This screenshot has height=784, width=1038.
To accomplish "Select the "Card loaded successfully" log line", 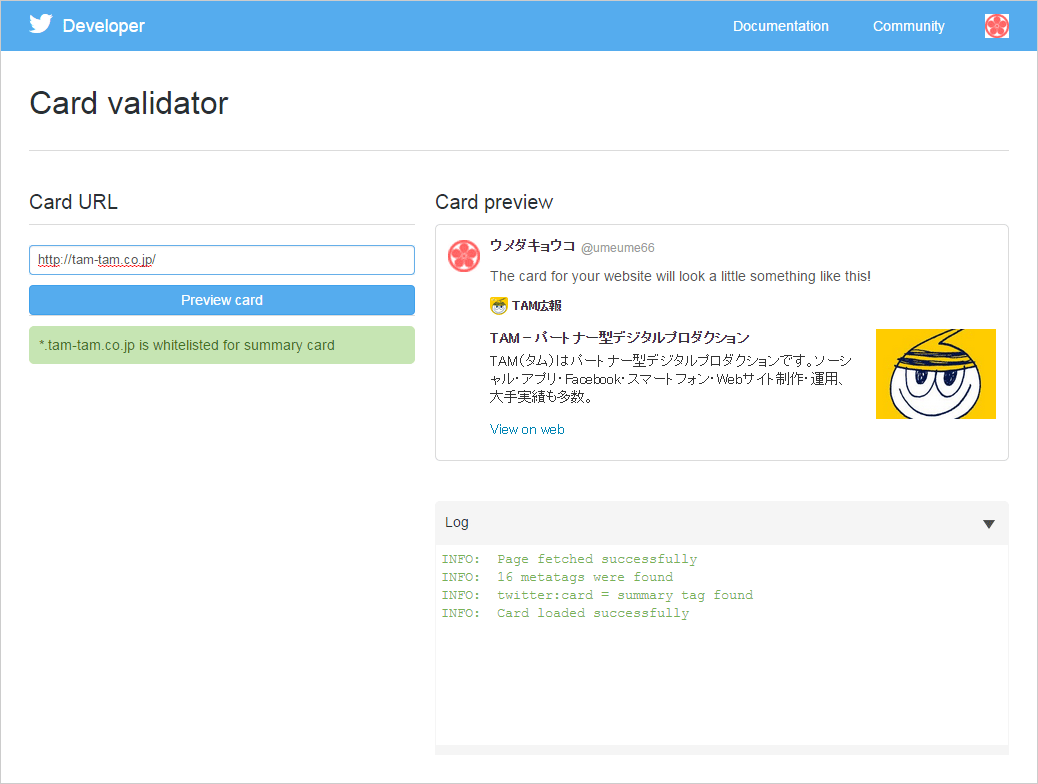I will pyautogui.click(x=565, y=613).
